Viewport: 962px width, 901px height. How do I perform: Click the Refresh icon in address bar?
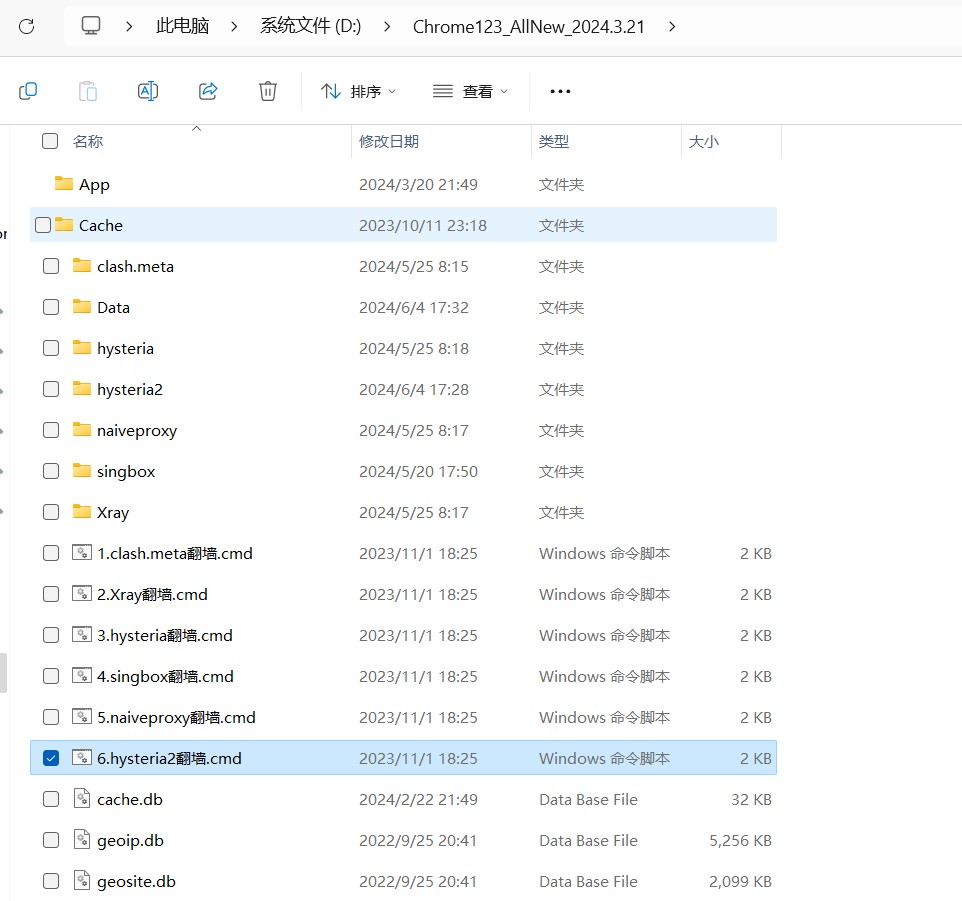point(26,26)
